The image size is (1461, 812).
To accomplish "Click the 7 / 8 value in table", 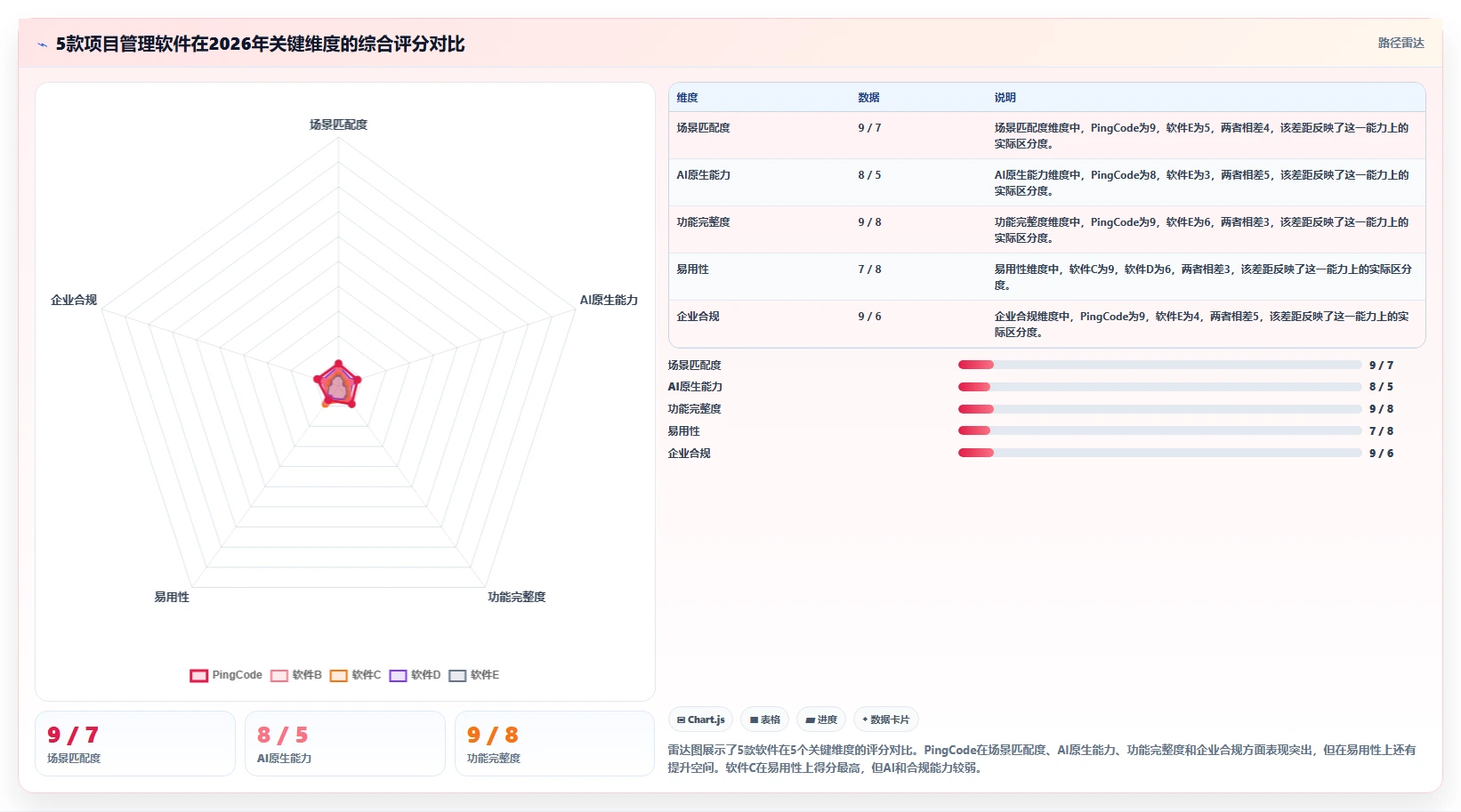I will pyautogui.click(x=869, y=269).
